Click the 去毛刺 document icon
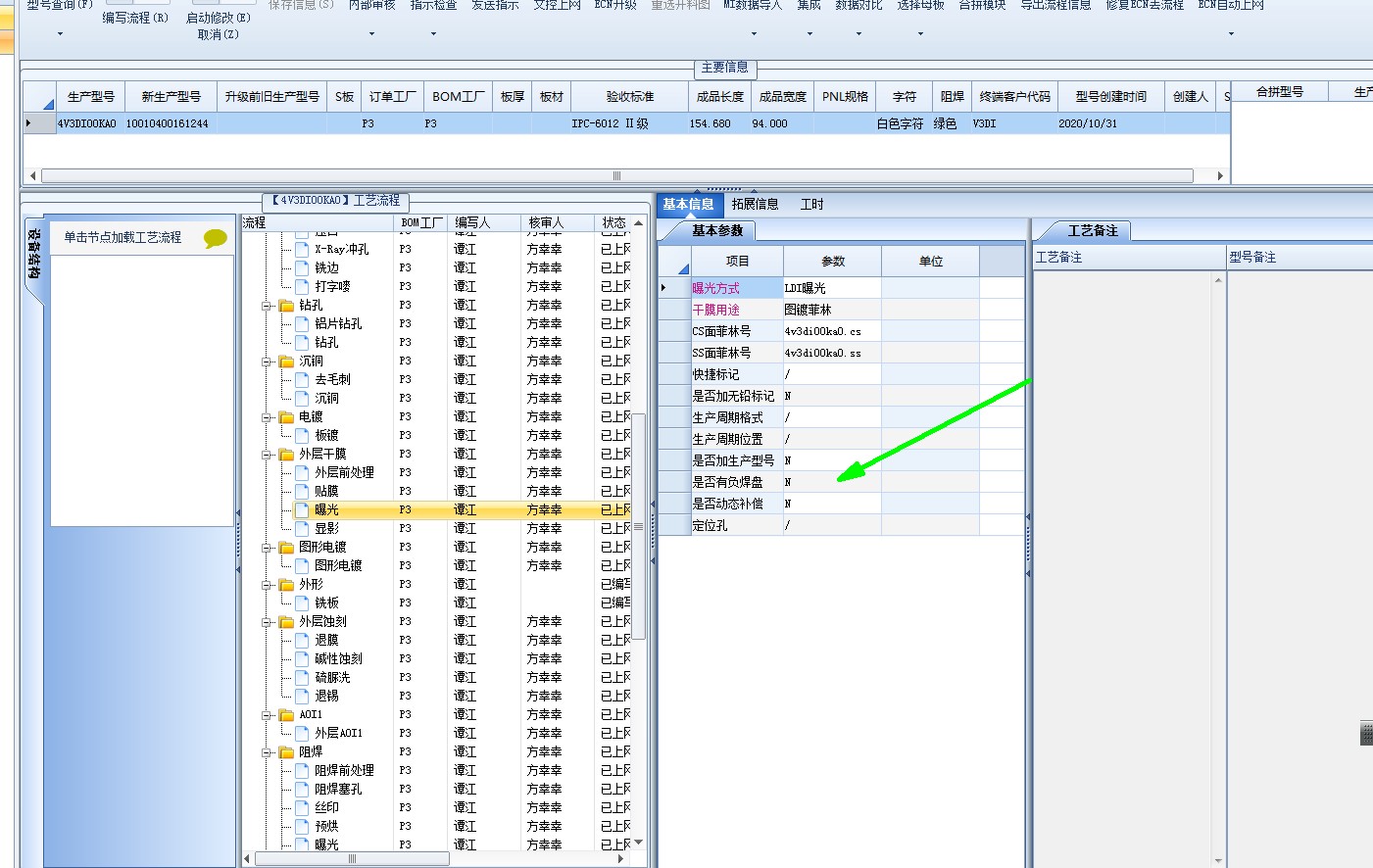The width and height of the screenshot is (1373, 868). point(302,380)
